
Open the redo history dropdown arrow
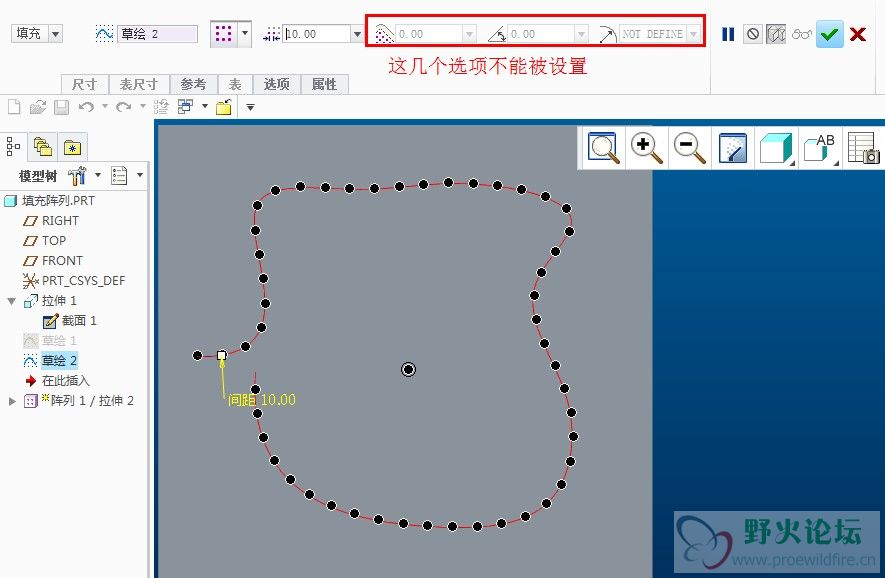point(142,106)
